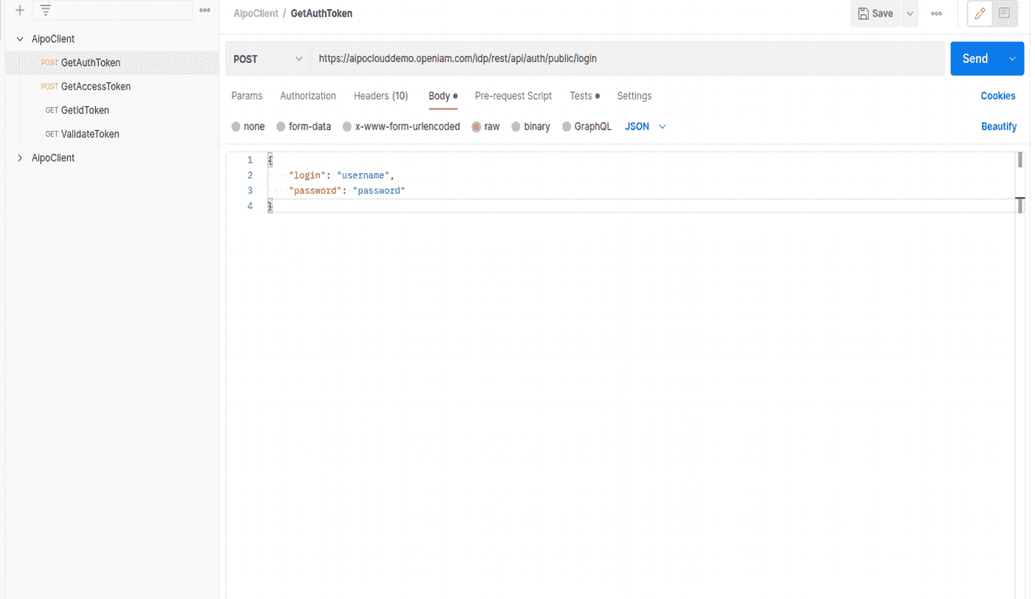Switch to the Authorization tab
1035x599 pixels.
coord(307,95)
